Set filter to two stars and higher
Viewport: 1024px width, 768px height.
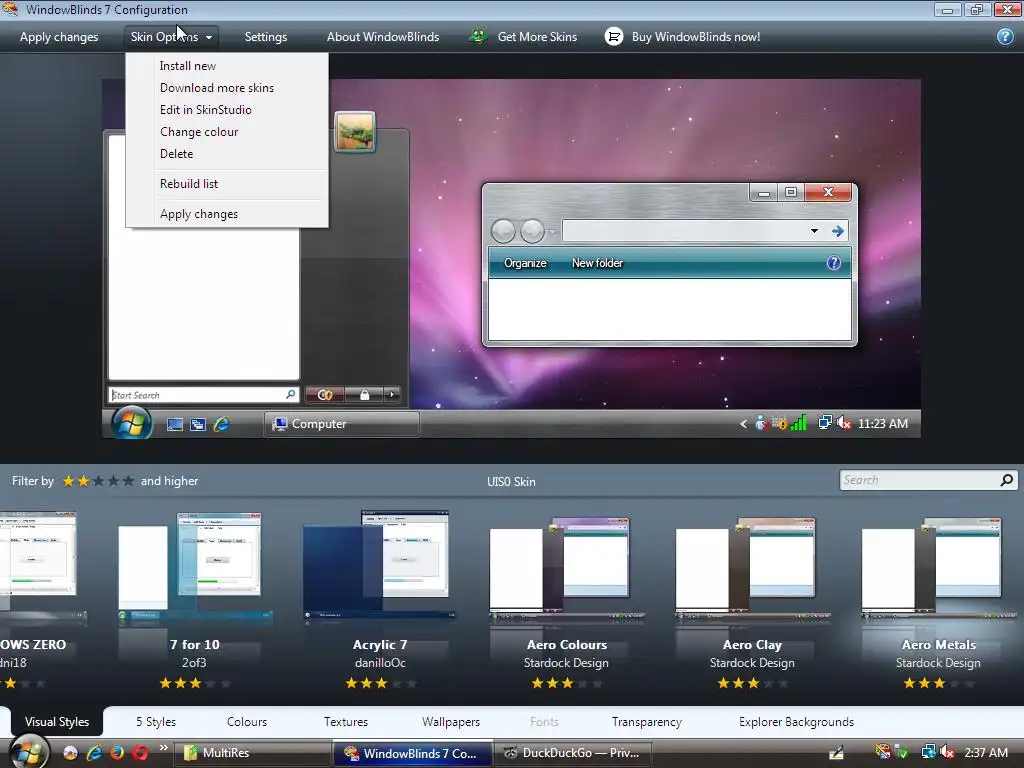click(83, 481)
